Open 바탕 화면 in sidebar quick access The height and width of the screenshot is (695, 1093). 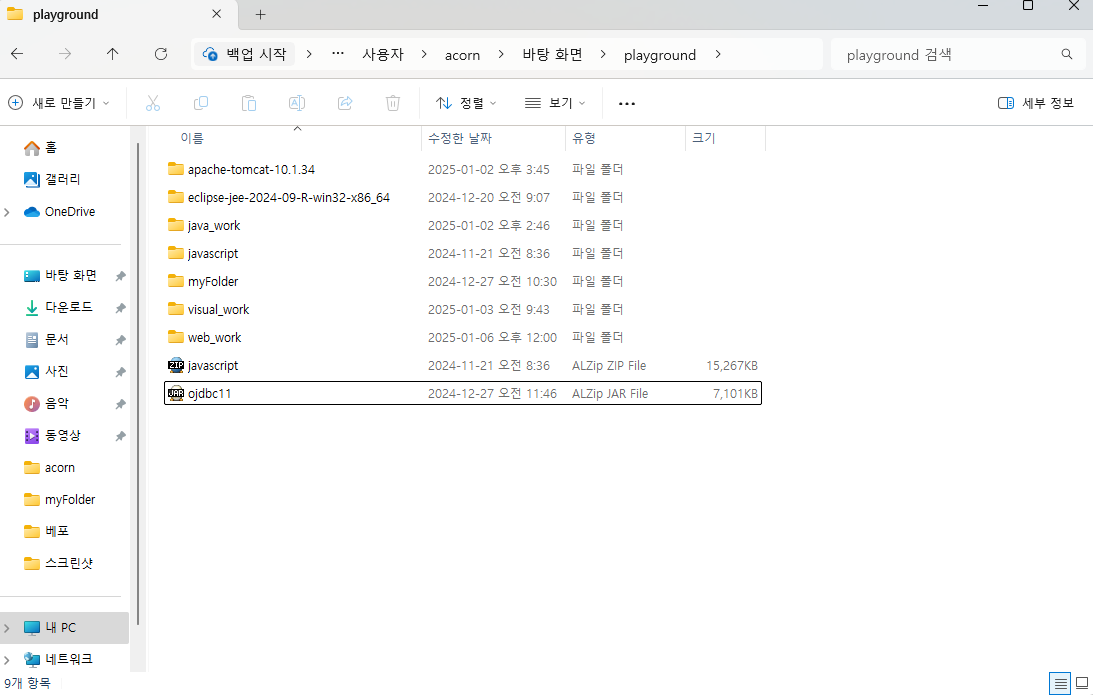(60, 275)
